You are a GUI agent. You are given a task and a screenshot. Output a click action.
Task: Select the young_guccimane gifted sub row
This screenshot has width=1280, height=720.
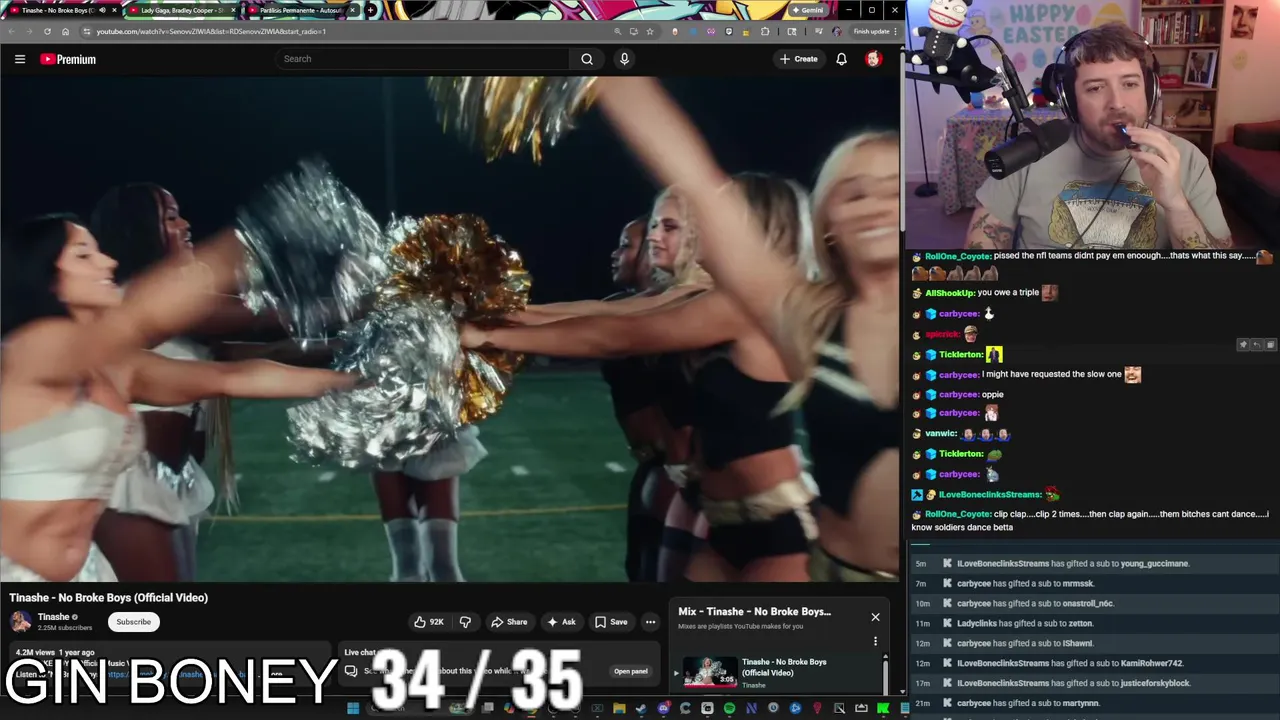tap(1092, 563)
